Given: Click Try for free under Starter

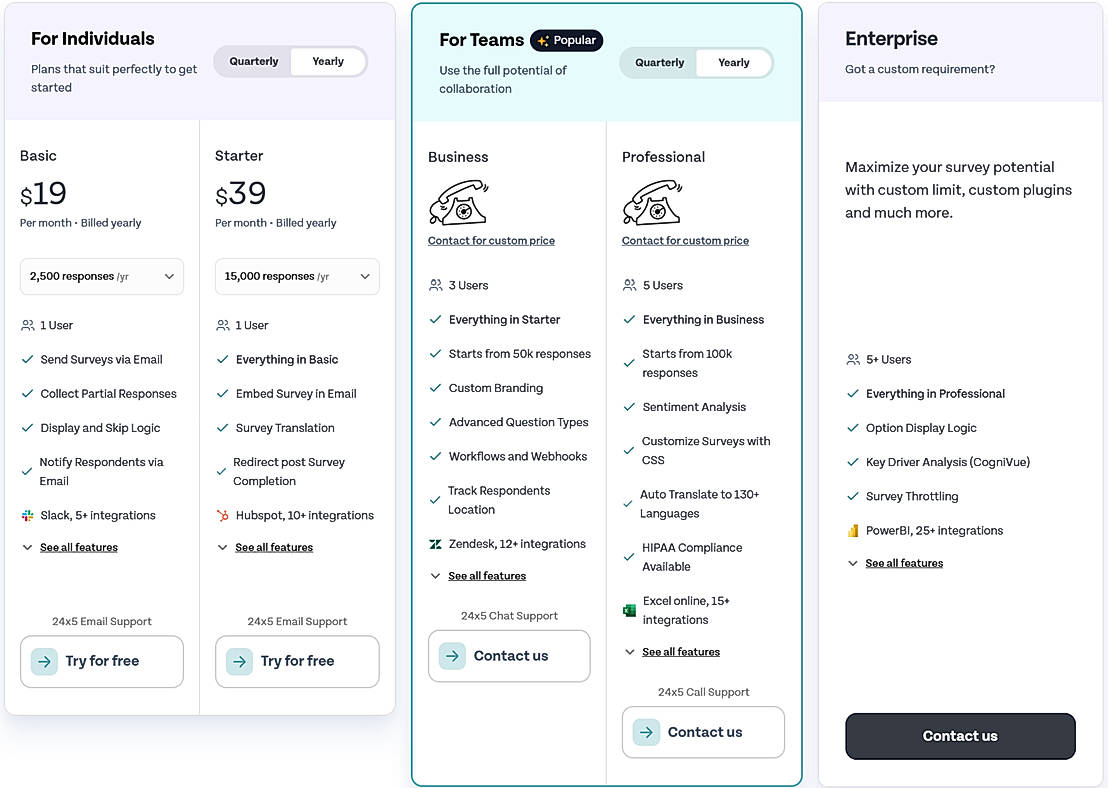Looking at the screenshot, I should coord(297,662).
